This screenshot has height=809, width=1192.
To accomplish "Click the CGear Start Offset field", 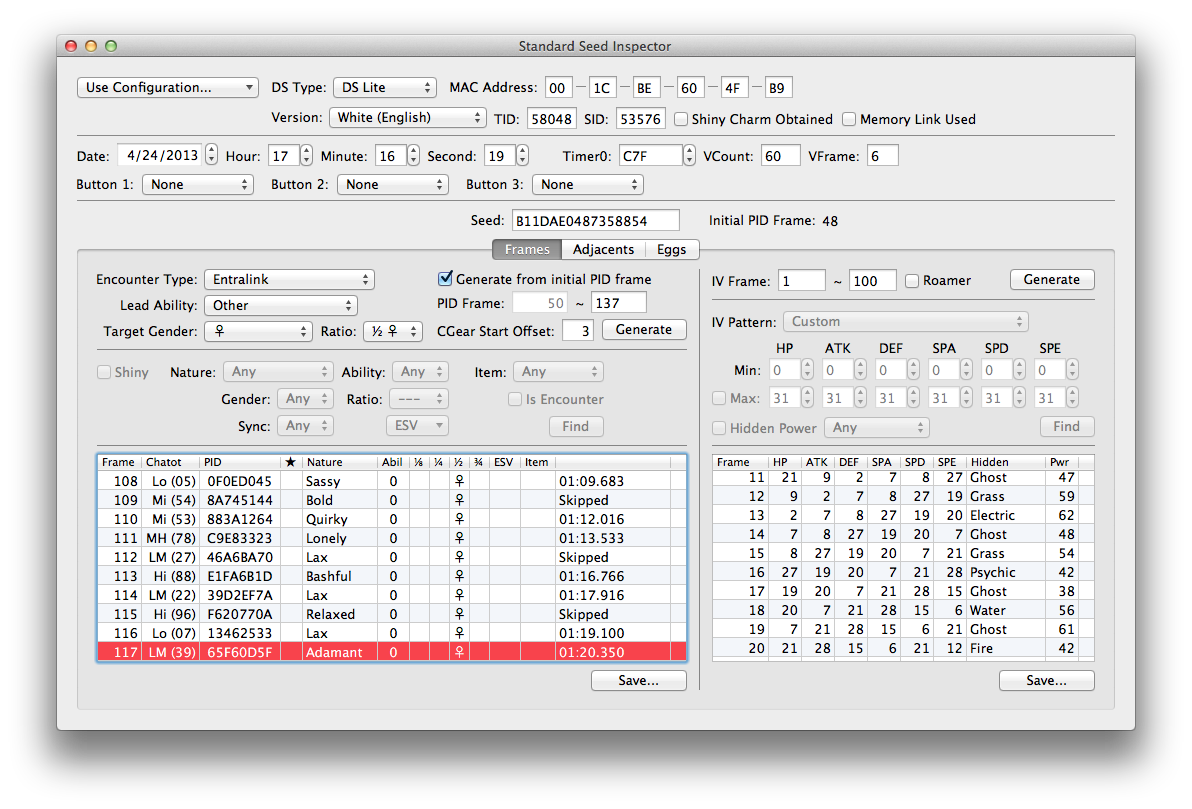I will click(578, 331).
